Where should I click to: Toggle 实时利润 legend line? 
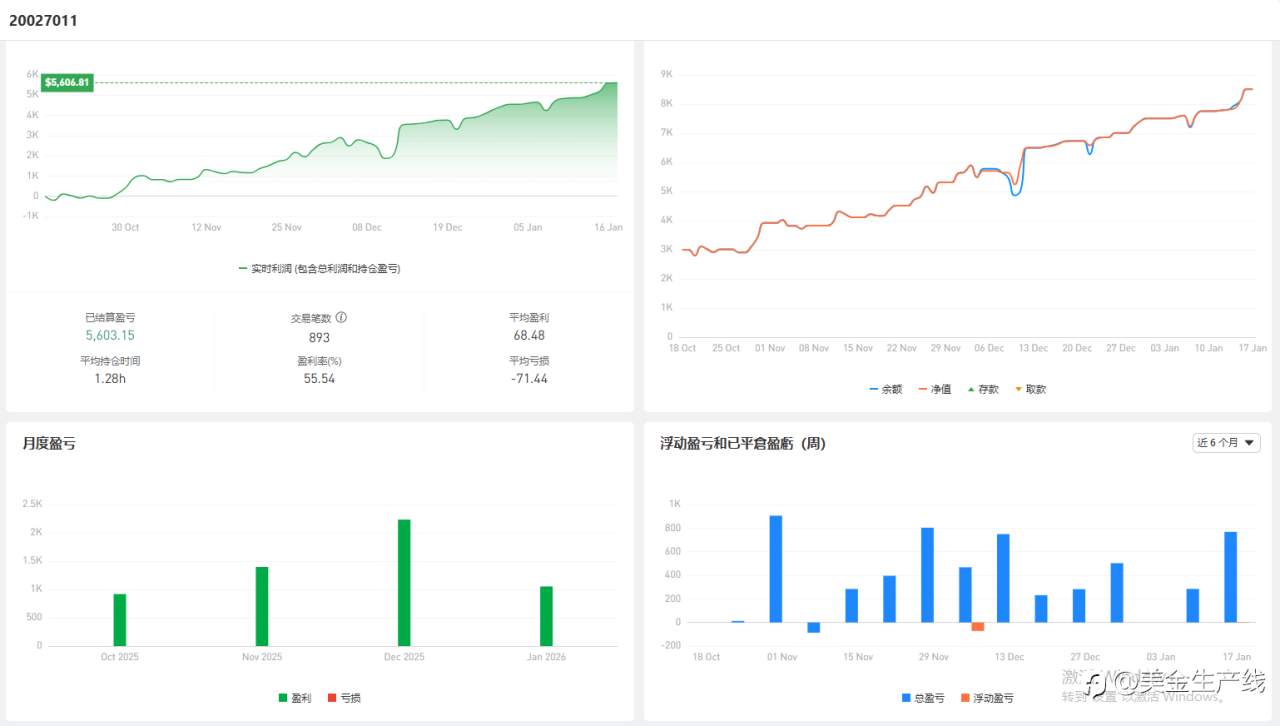pos(320,268)
